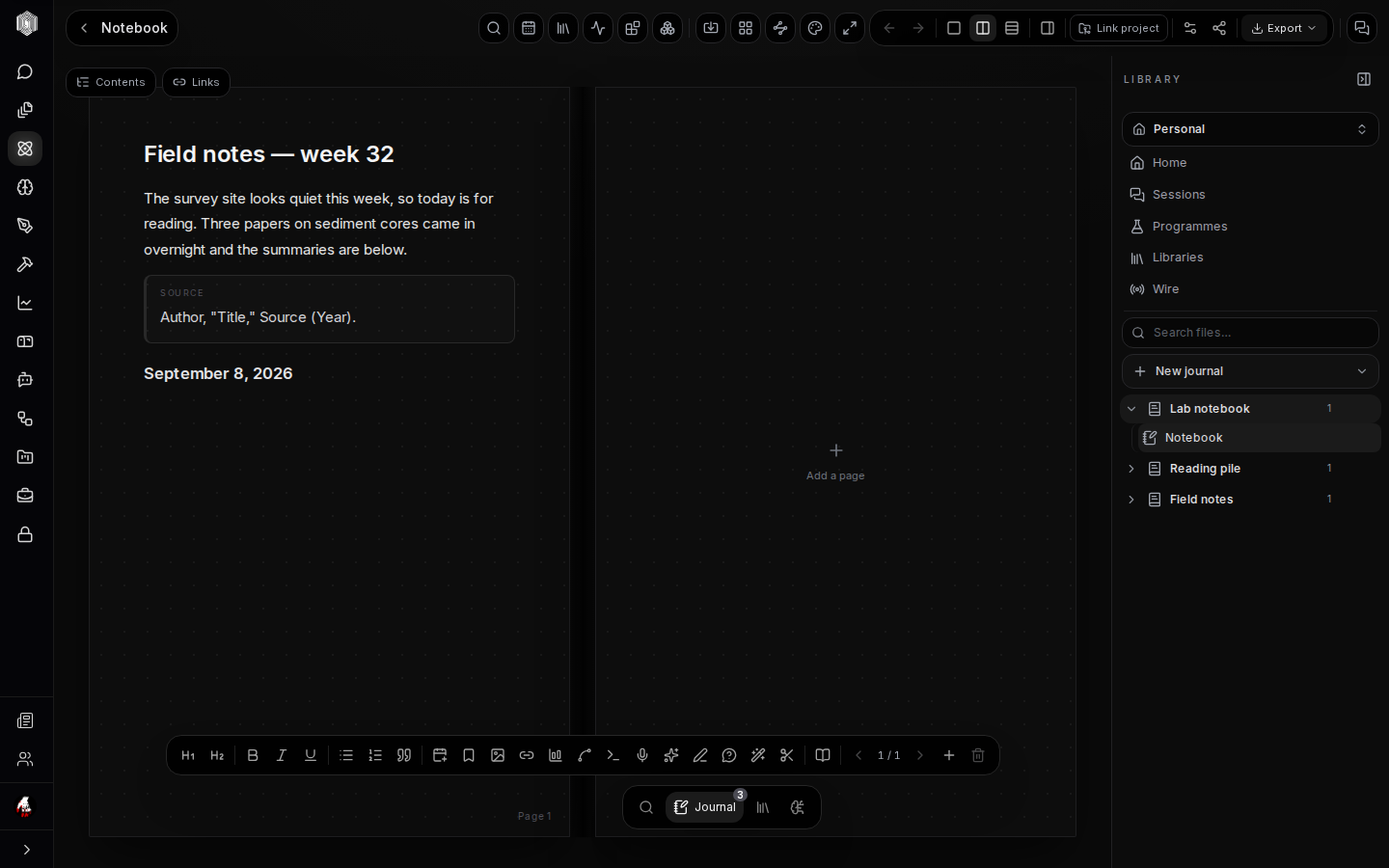Switch to single page view layout

tap(954, 28)
